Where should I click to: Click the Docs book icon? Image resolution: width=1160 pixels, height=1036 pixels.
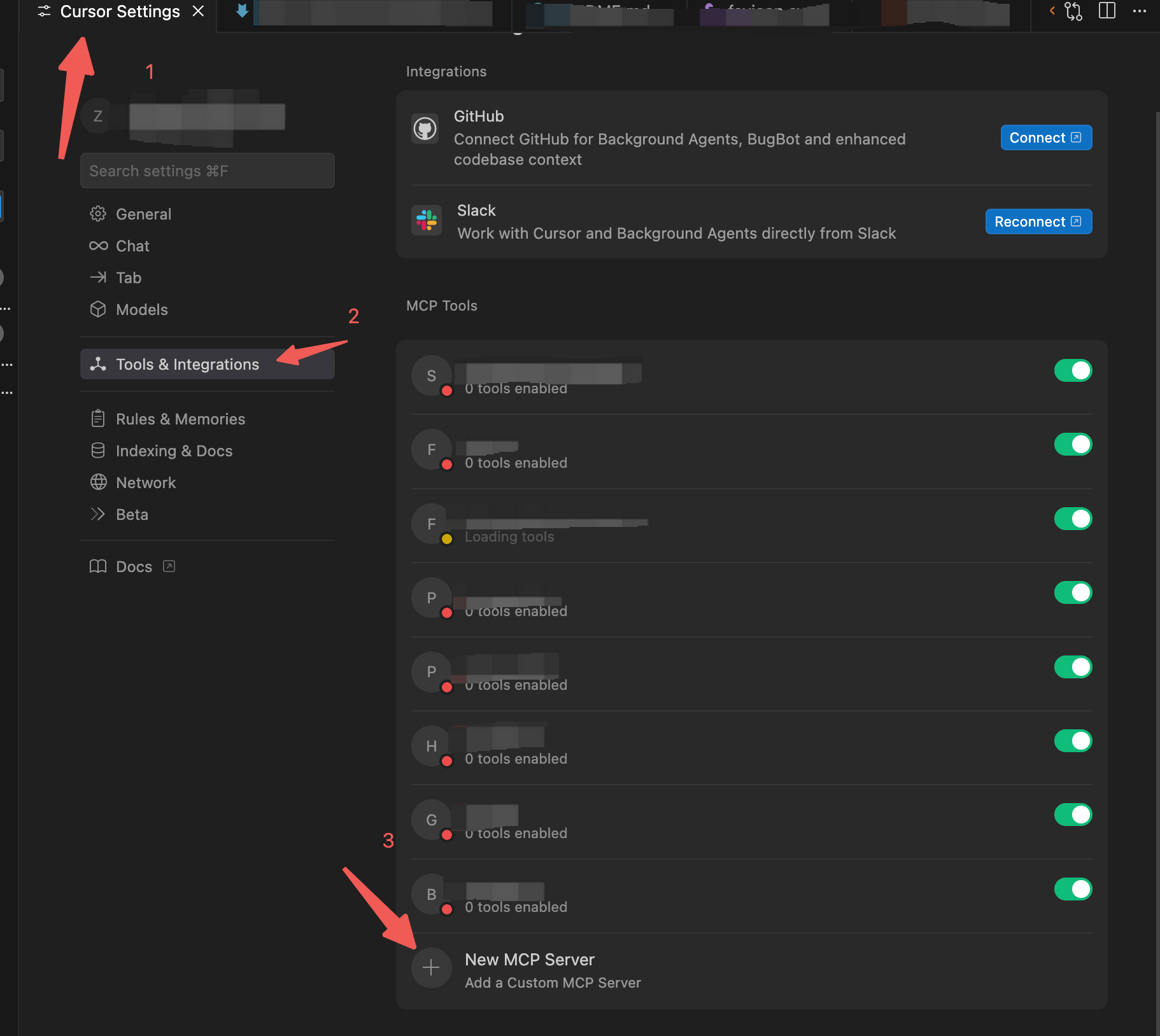[x=98, y=566]
